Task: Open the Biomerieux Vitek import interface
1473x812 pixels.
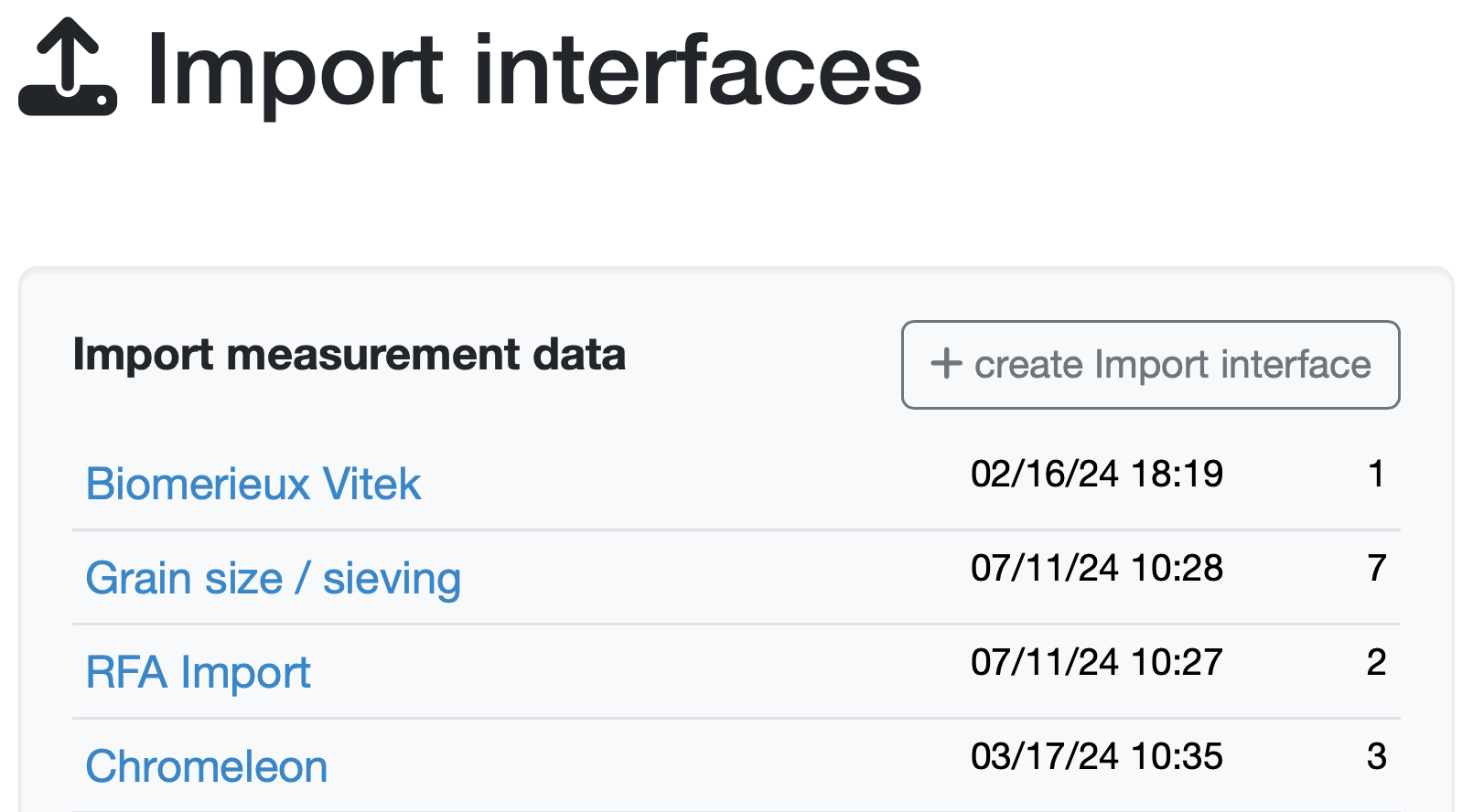Action: 253,484
